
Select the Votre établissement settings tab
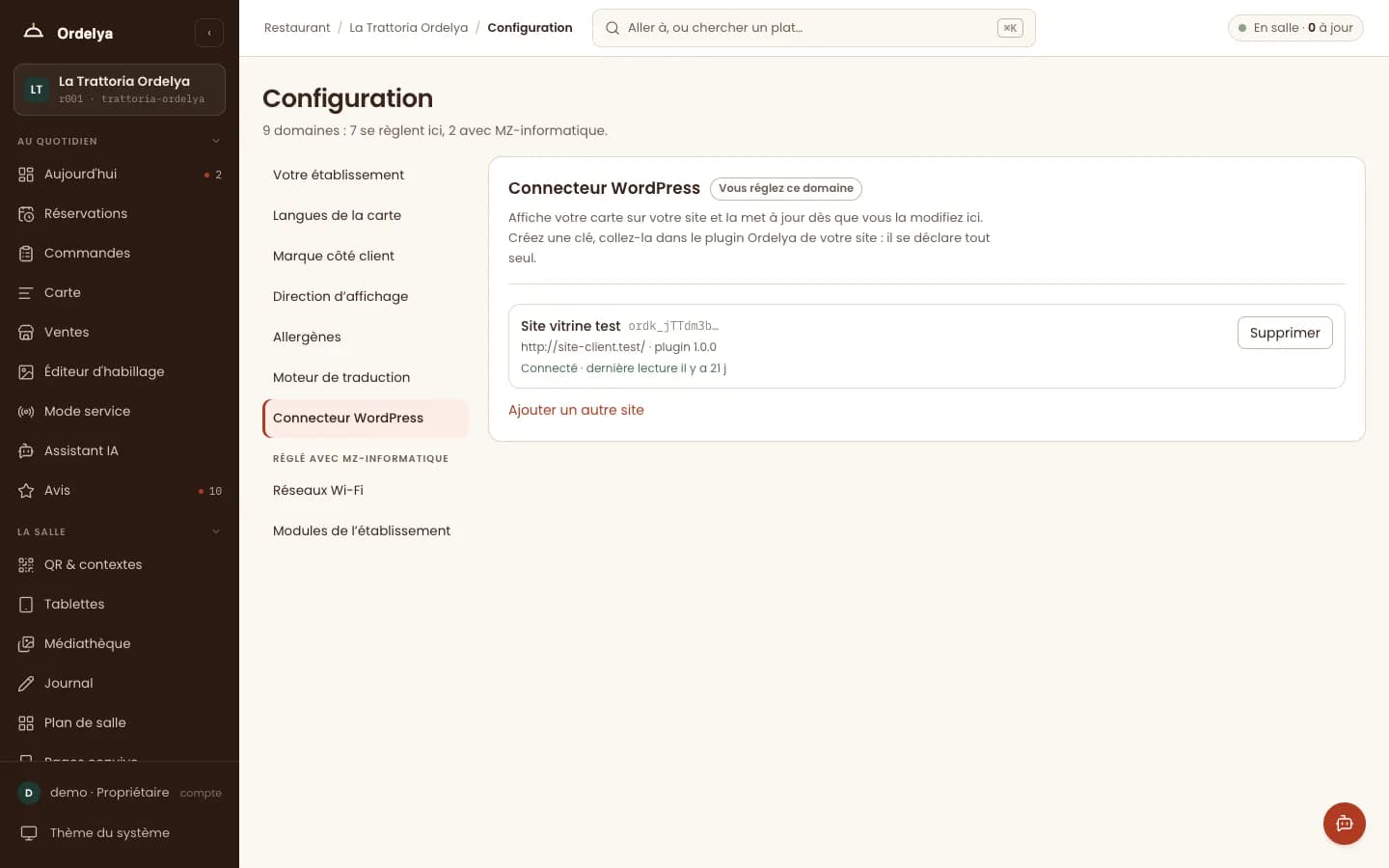click(365, 175)
